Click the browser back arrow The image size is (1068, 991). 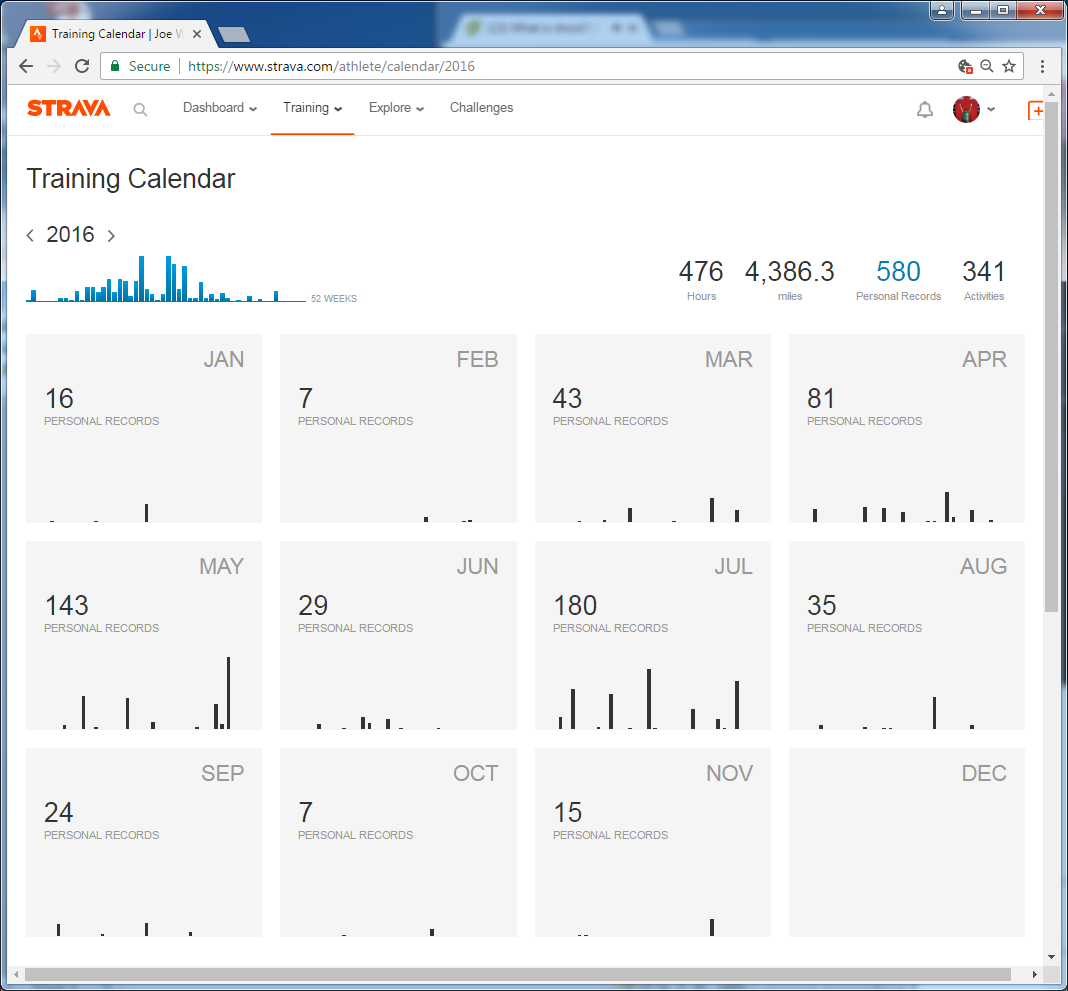pos(26,66)
